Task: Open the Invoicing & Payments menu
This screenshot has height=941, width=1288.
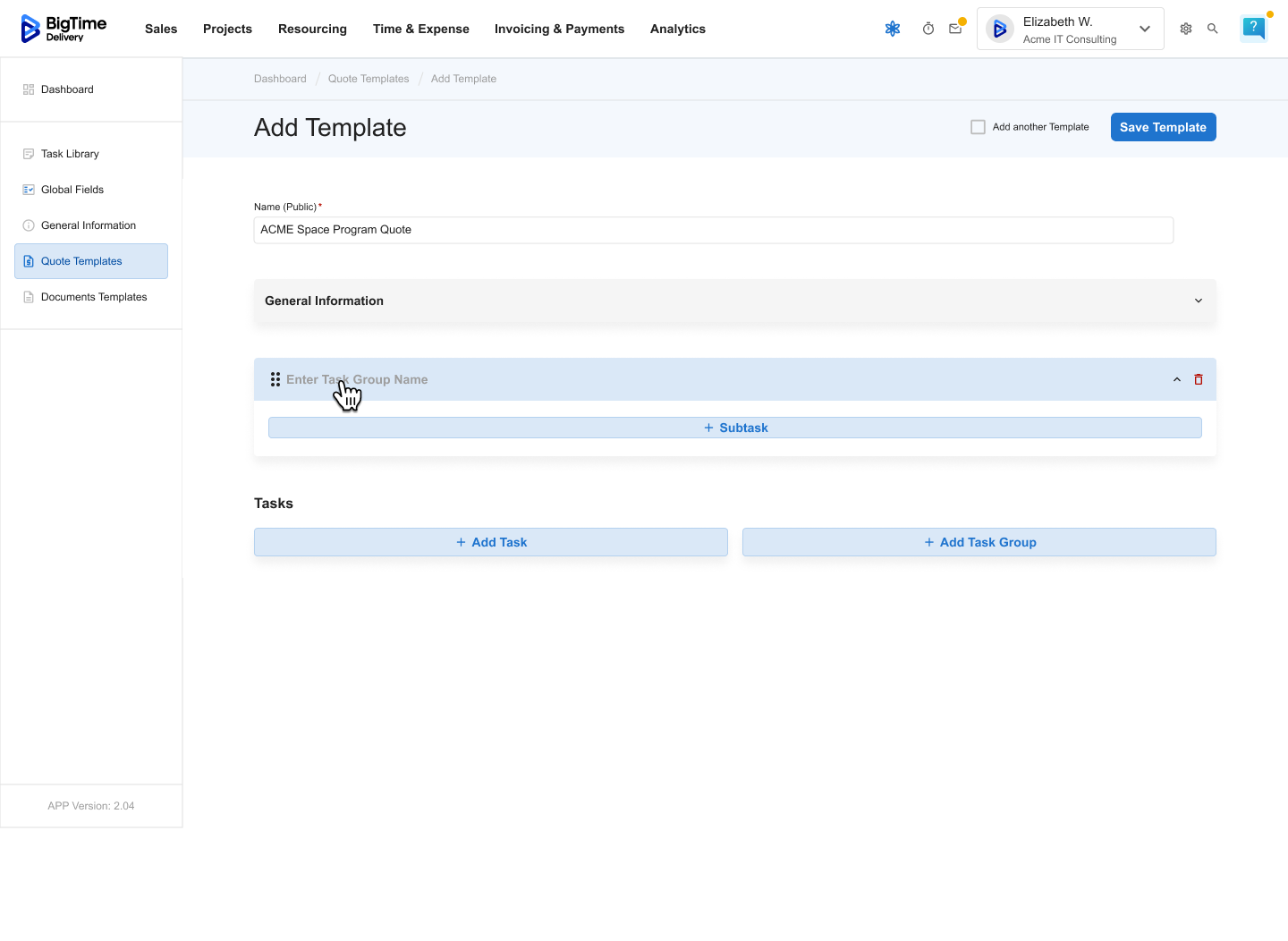Action: [559, 29]
